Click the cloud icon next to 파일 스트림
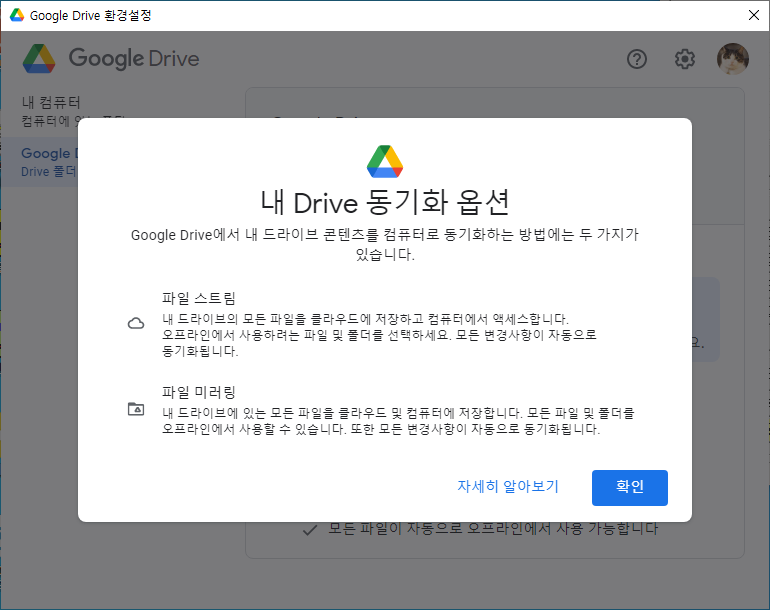Viewport: 770px width, 610px height. pos(136,323)
